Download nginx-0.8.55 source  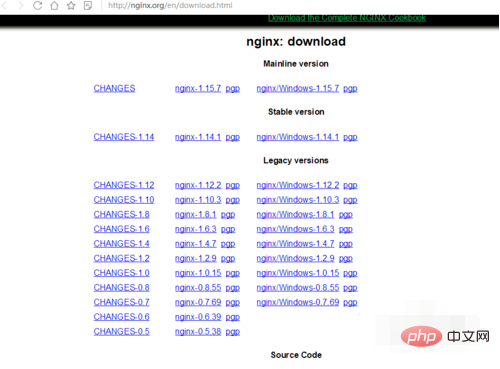198,288
